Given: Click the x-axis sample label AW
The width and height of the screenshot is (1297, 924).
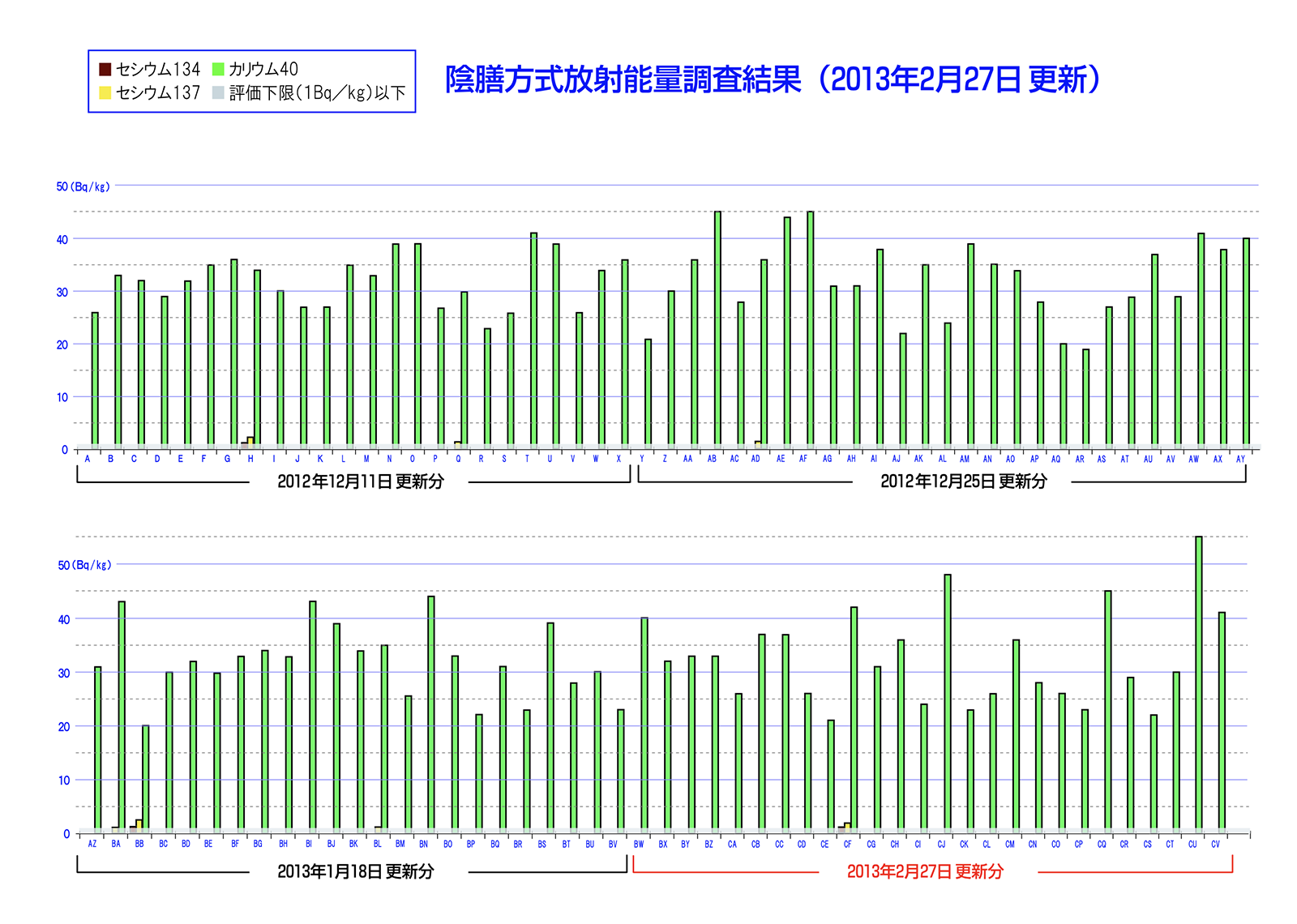Looking at the screenshot, I should [x=1193, y=459].
